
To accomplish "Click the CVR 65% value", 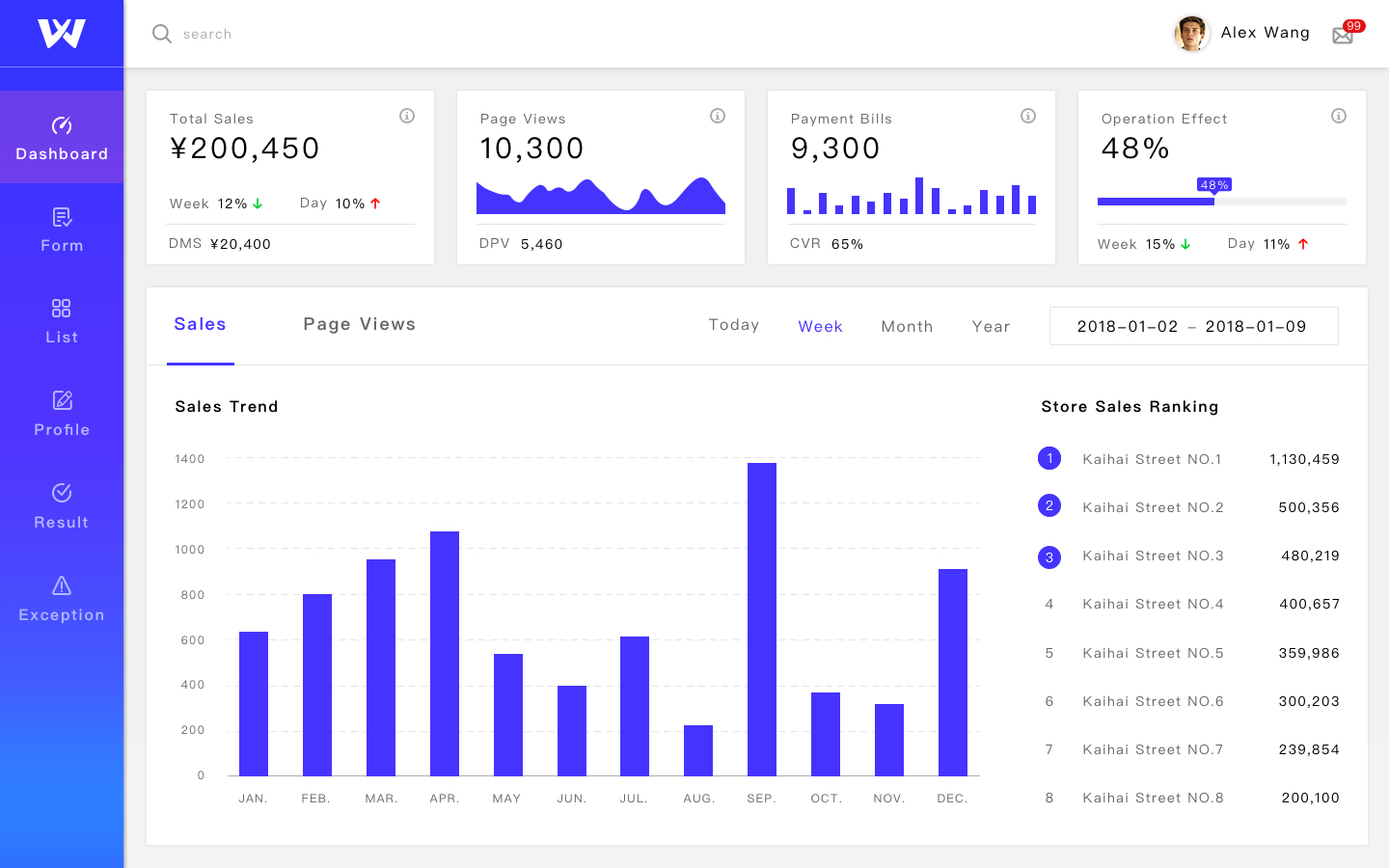I will [847, 244].
